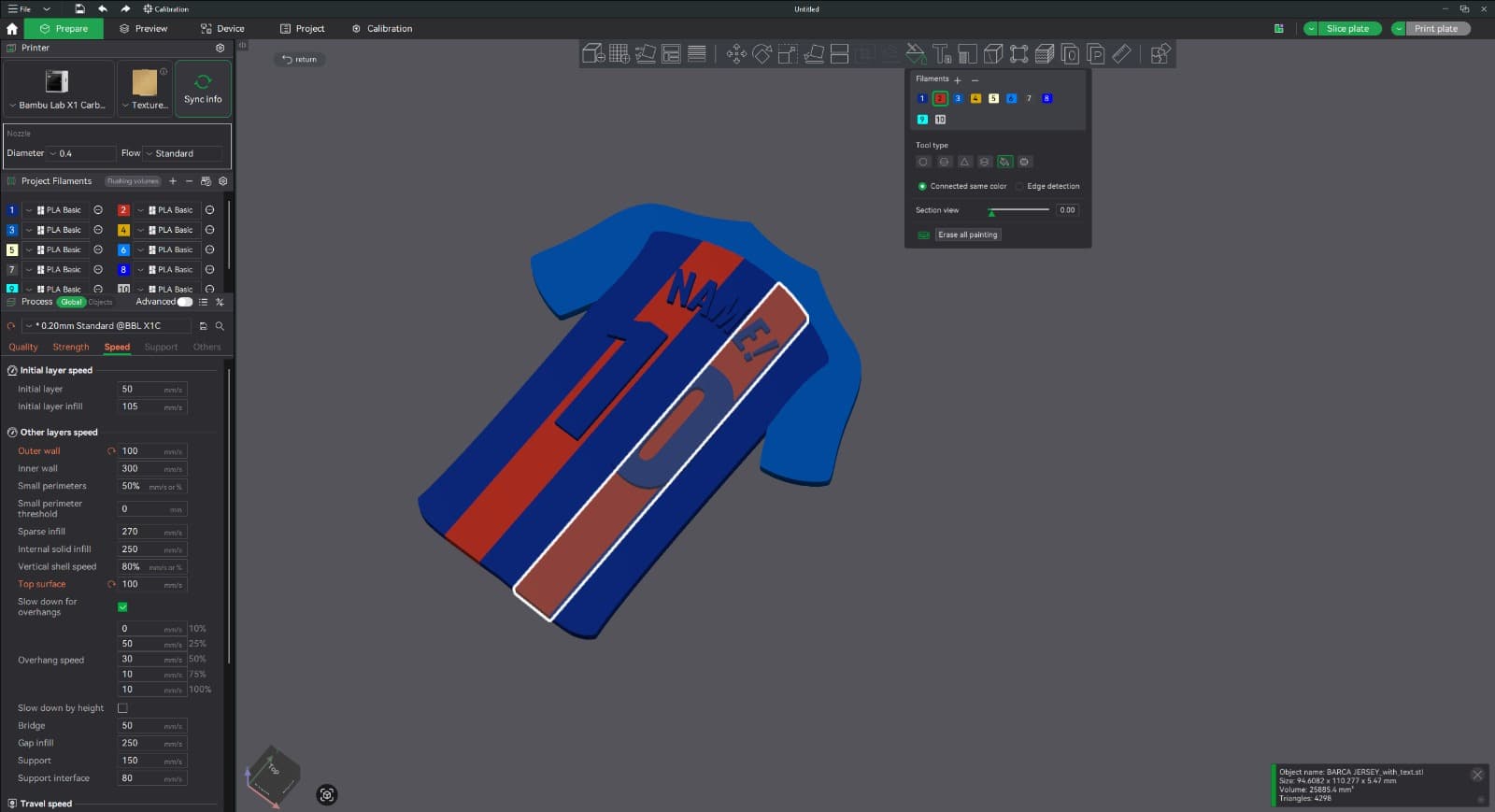
Task: Open the Preview tab
Action: (x=143, y=29)
